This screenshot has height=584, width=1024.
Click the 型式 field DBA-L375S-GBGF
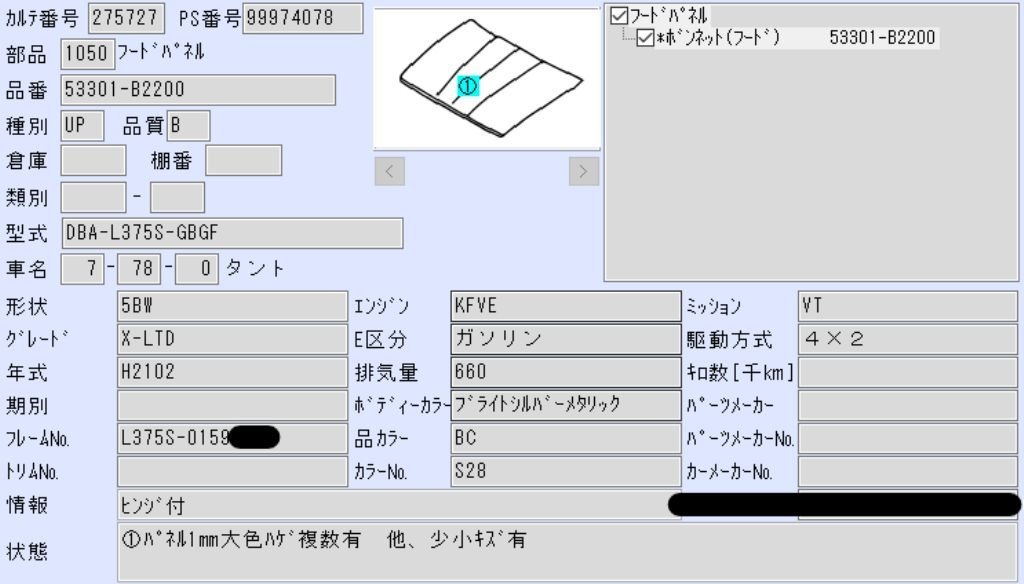coord(232,233)
